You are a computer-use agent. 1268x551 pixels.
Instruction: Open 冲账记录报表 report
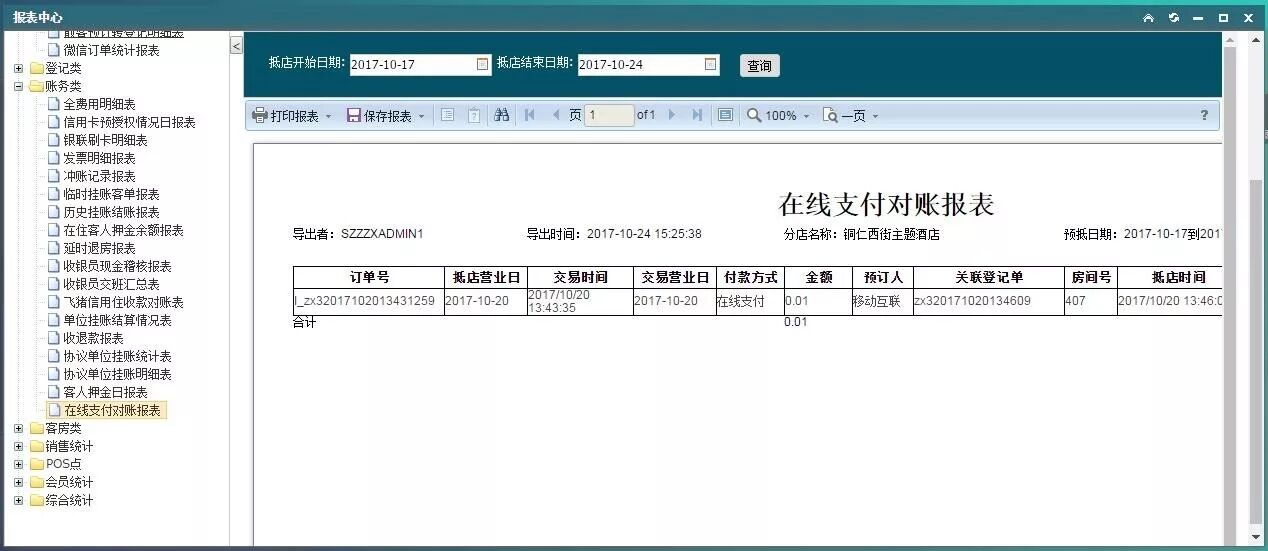click(x=99, y=176)
